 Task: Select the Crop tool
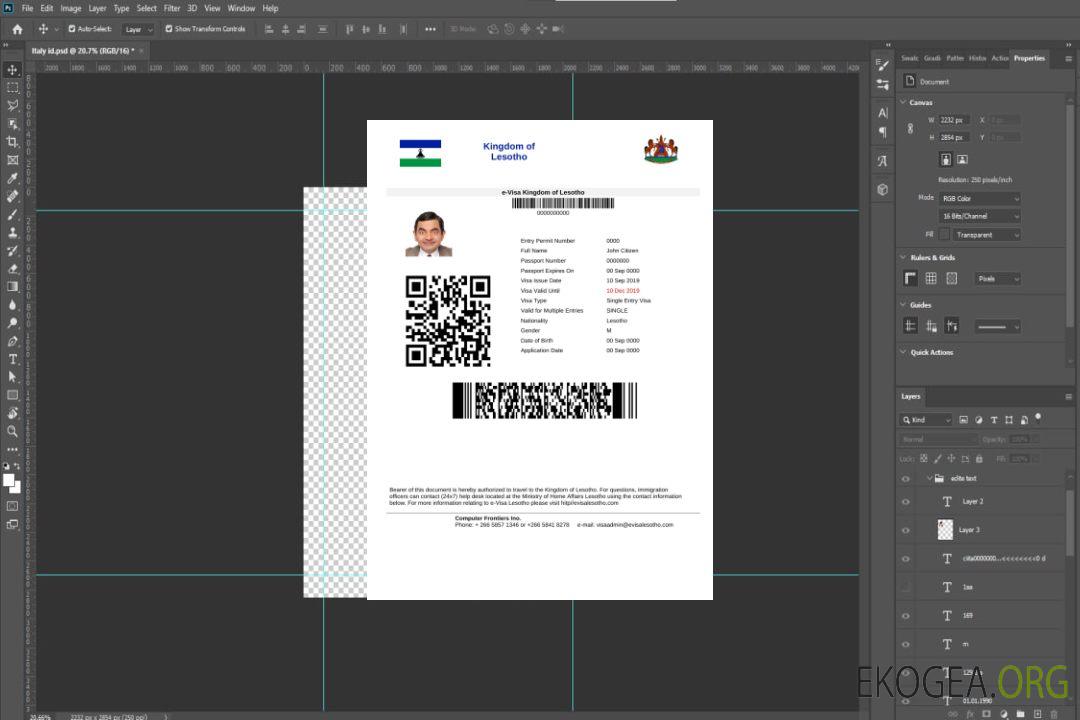pyautogui.click(x=12, y=142)
